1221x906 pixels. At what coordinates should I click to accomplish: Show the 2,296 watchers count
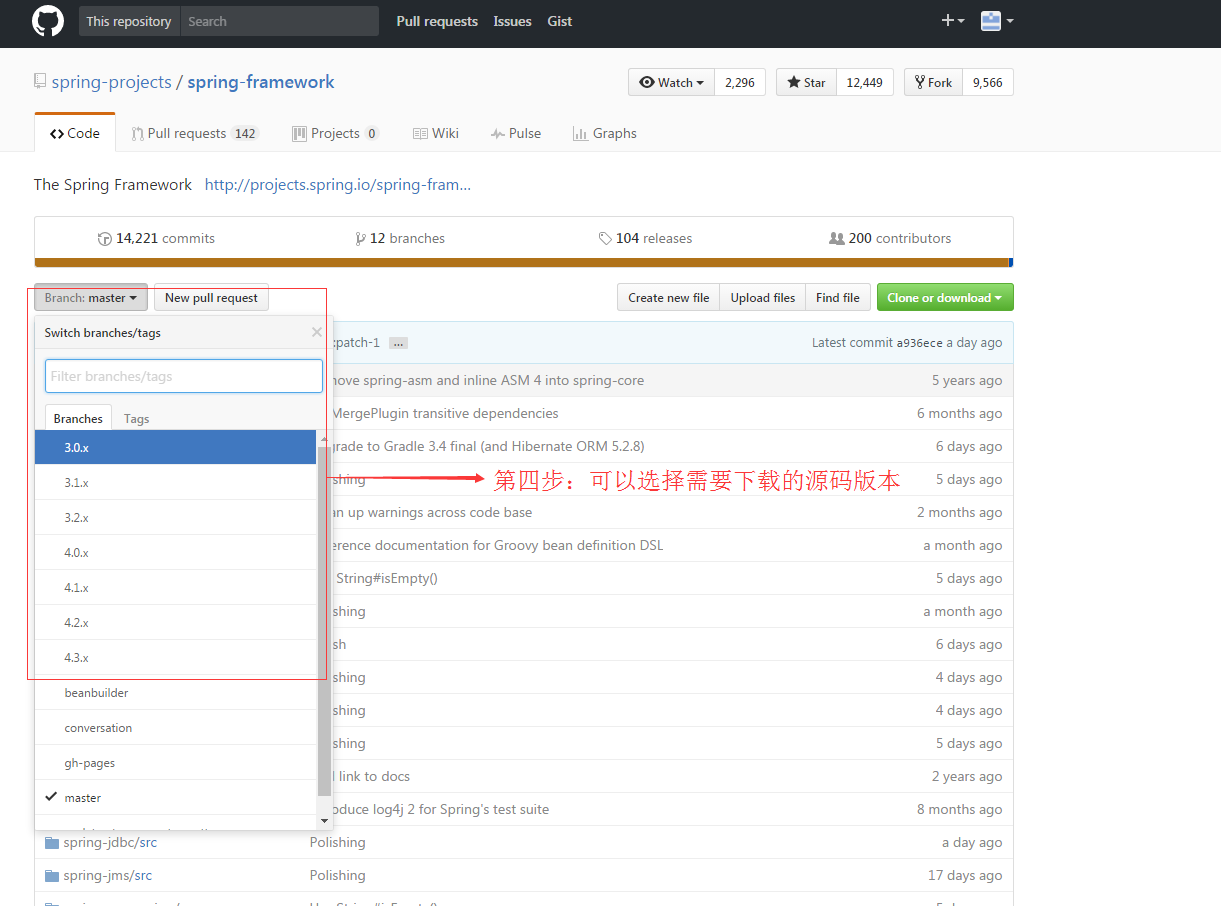[740, 82]
